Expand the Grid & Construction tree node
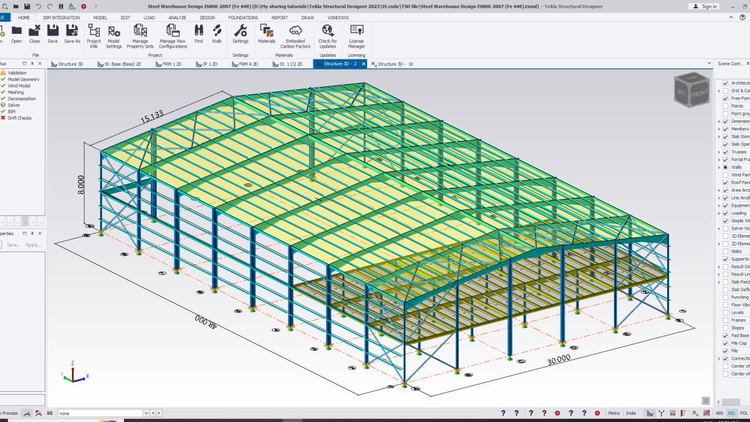 (718, 91)
